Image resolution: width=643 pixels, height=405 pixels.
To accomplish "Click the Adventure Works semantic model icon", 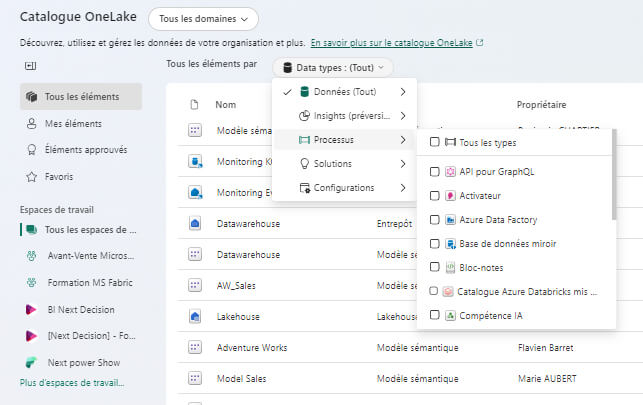I will coord(195,347).
